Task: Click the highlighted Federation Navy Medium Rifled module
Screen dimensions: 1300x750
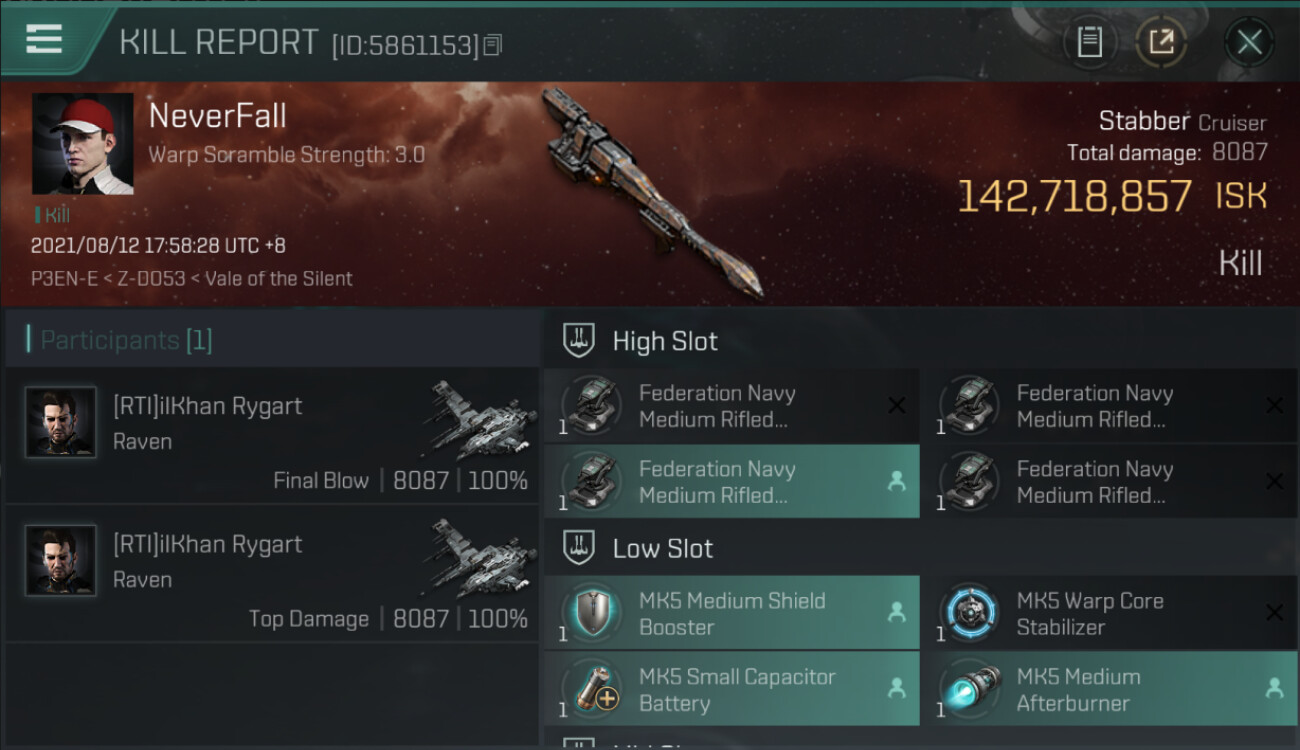Action: [x=731, y=481]
